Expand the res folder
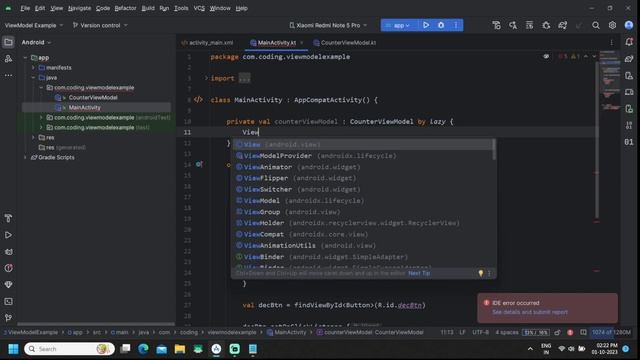Screen dimensions: 640x360 tap(33, 138)
